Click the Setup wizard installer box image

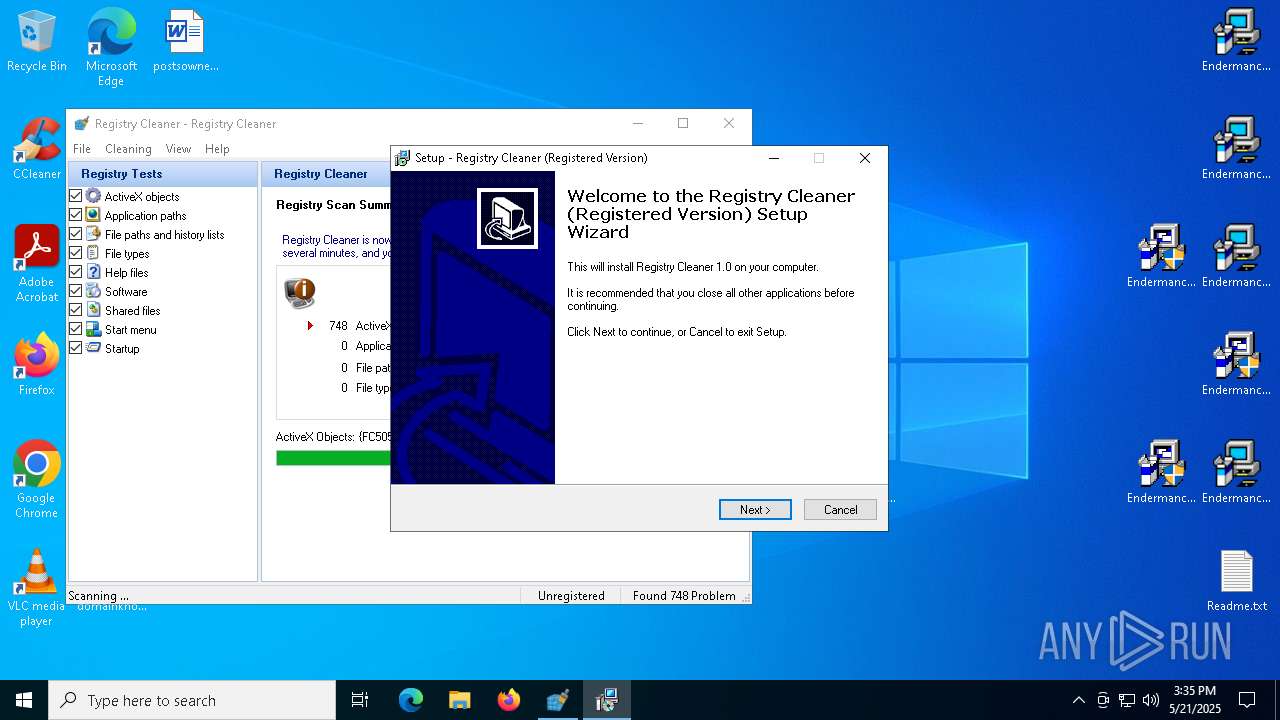507,218
